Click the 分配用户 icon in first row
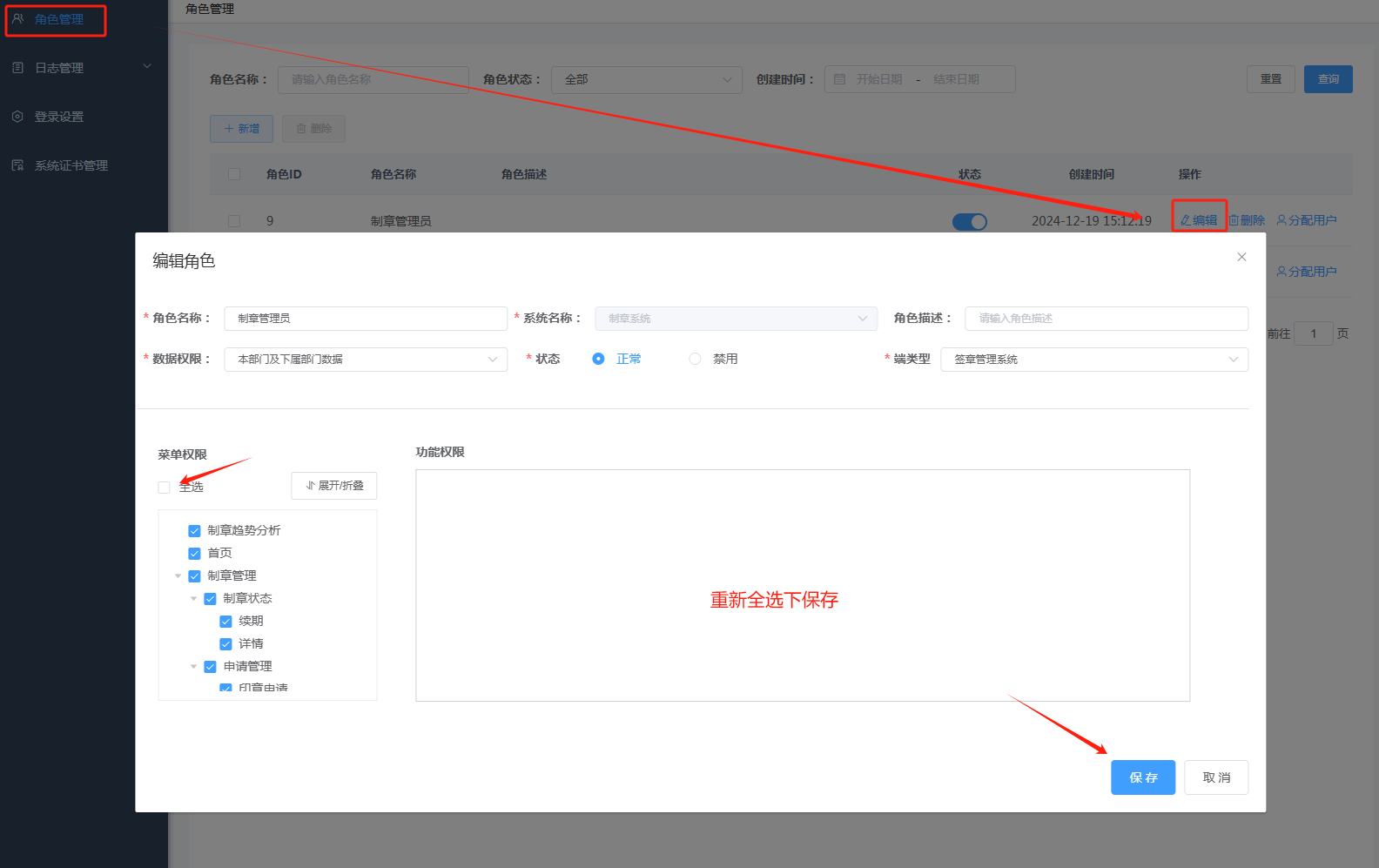Image resolution: width=1379 pixels, height=868 pixels. coord(1281,220)
